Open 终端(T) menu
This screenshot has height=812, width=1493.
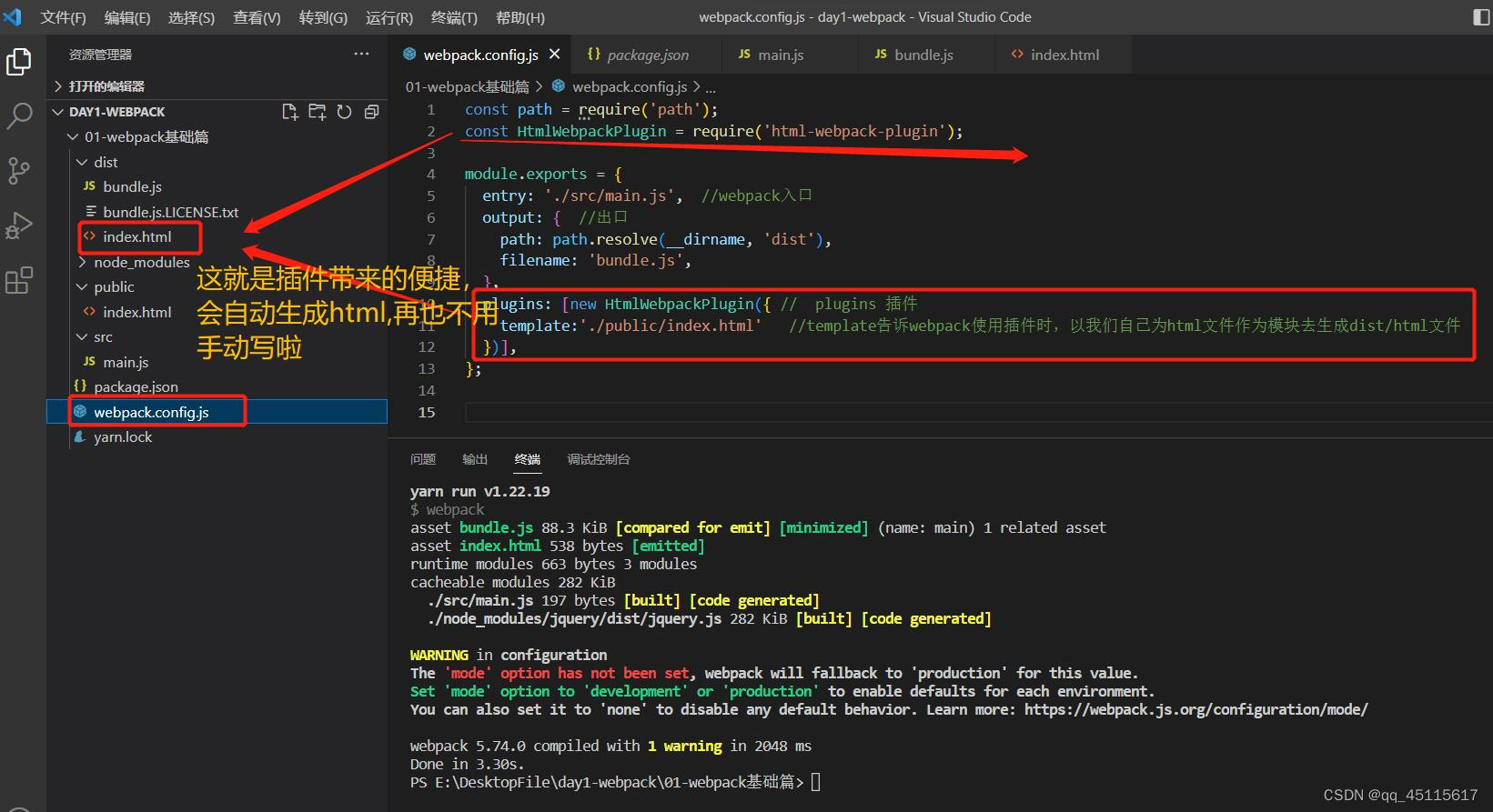coord(454,17)
